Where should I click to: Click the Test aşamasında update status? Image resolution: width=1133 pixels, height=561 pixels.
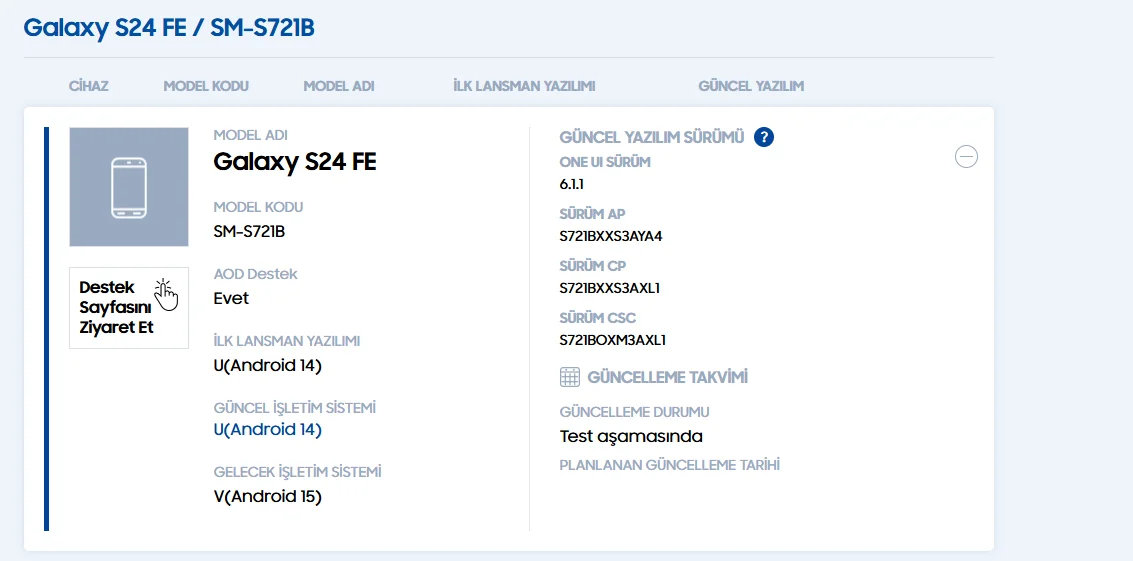point(631,436)
